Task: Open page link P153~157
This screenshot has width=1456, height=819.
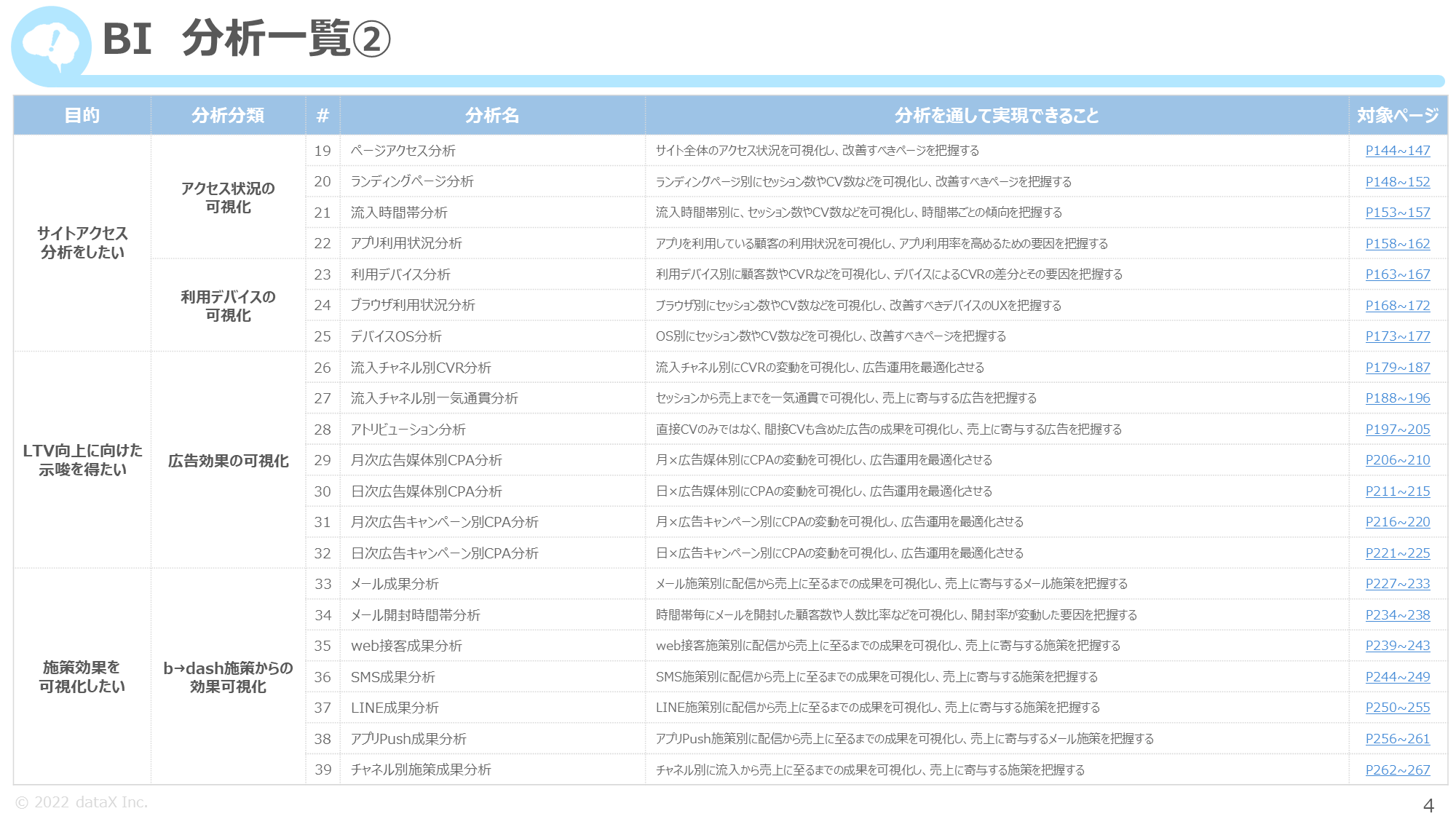Action: (1398, 213)
